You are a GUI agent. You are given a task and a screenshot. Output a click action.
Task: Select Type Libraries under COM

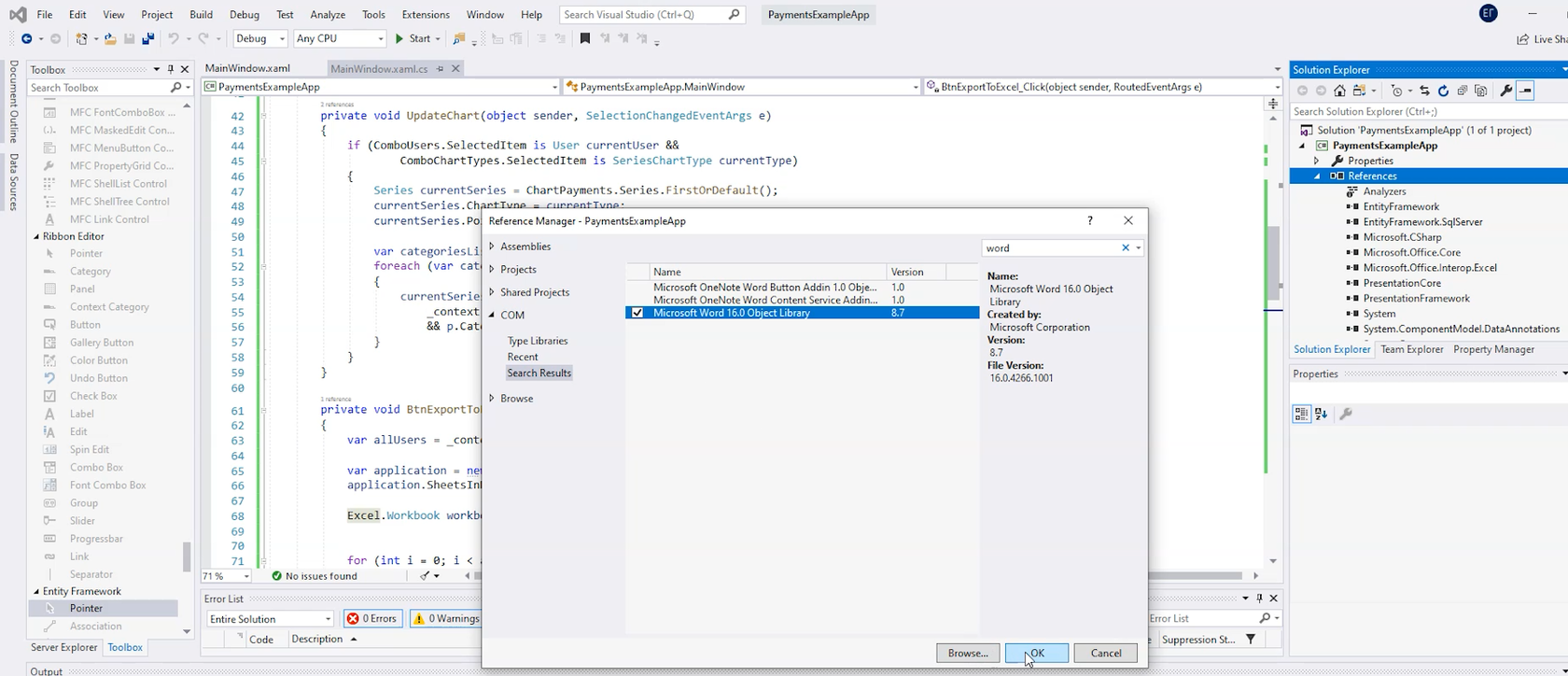pos(538,341)
